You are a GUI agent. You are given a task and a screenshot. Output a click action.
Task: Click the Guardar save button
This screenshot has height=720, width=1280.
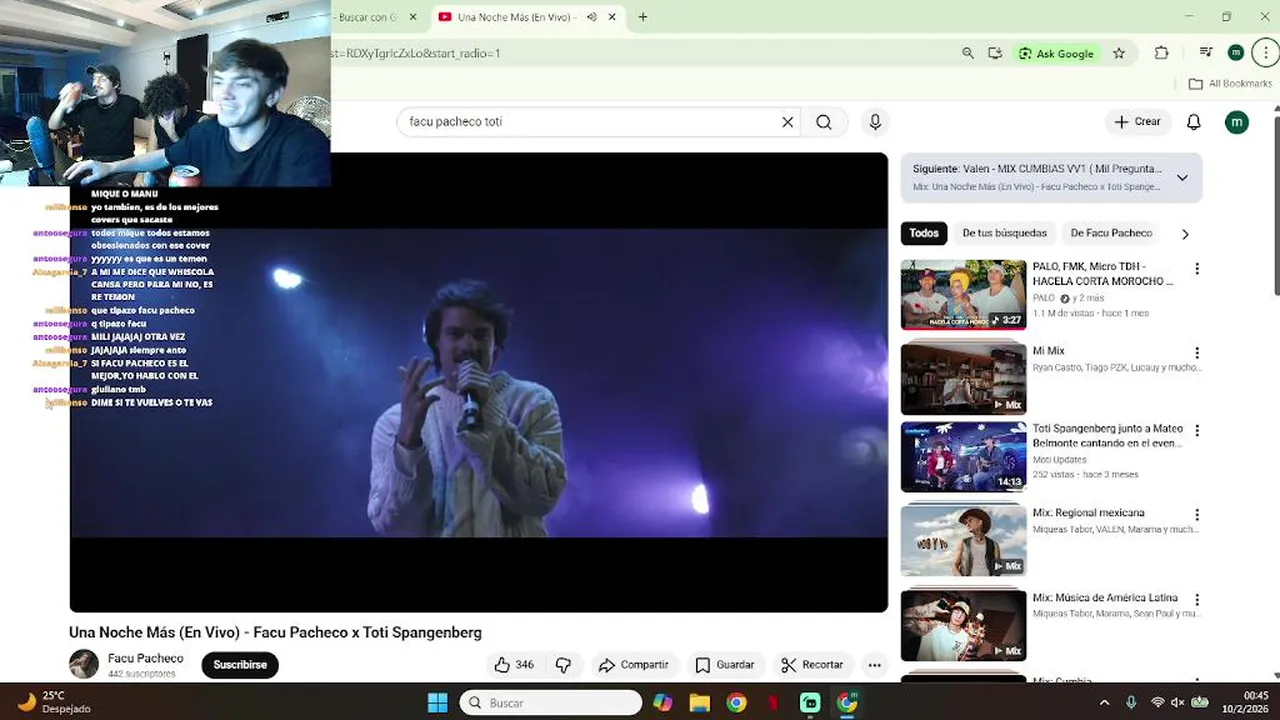click(x=725, y=665)
